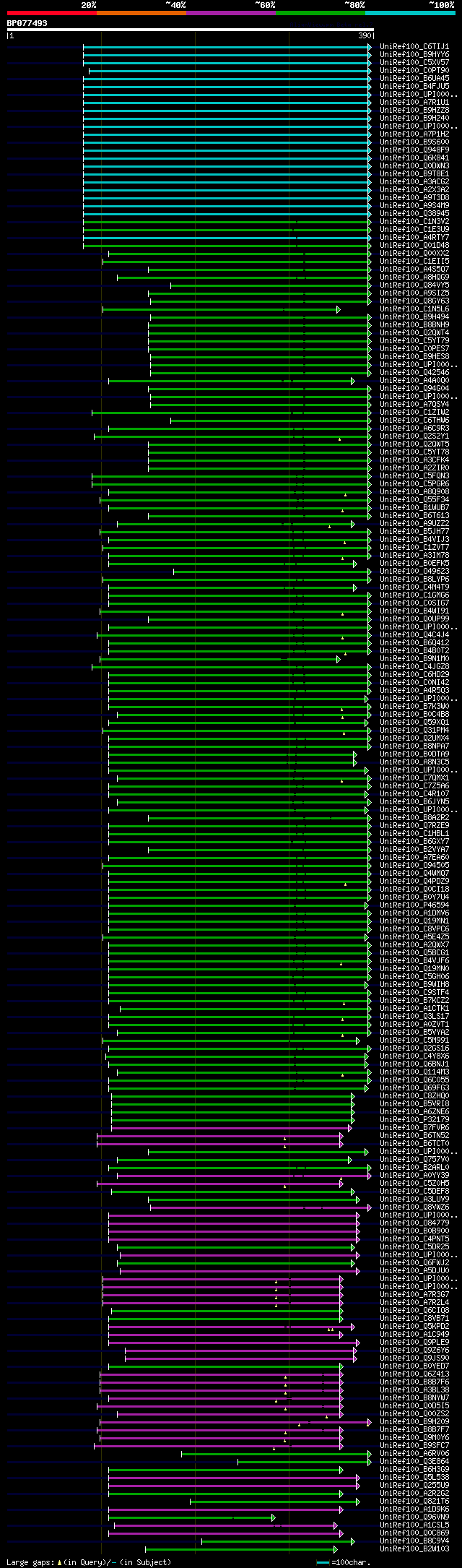Select label UniRef100_Q6CIQ8
The width and height of the screenshot is (462, 1568).
coord(414,1311)
